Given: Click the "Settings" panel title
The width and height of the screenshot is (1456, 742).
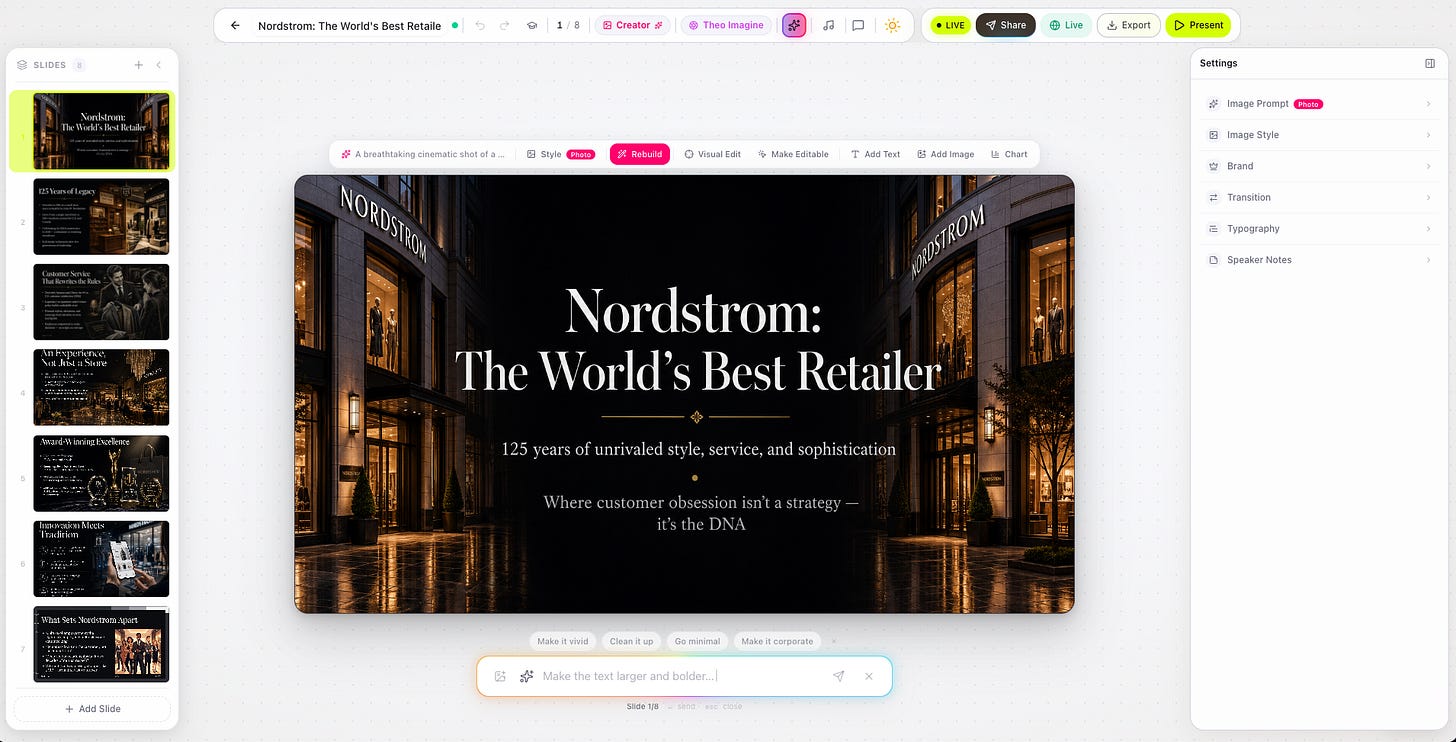Looking at the screenshot, I should pos(1218,63).
